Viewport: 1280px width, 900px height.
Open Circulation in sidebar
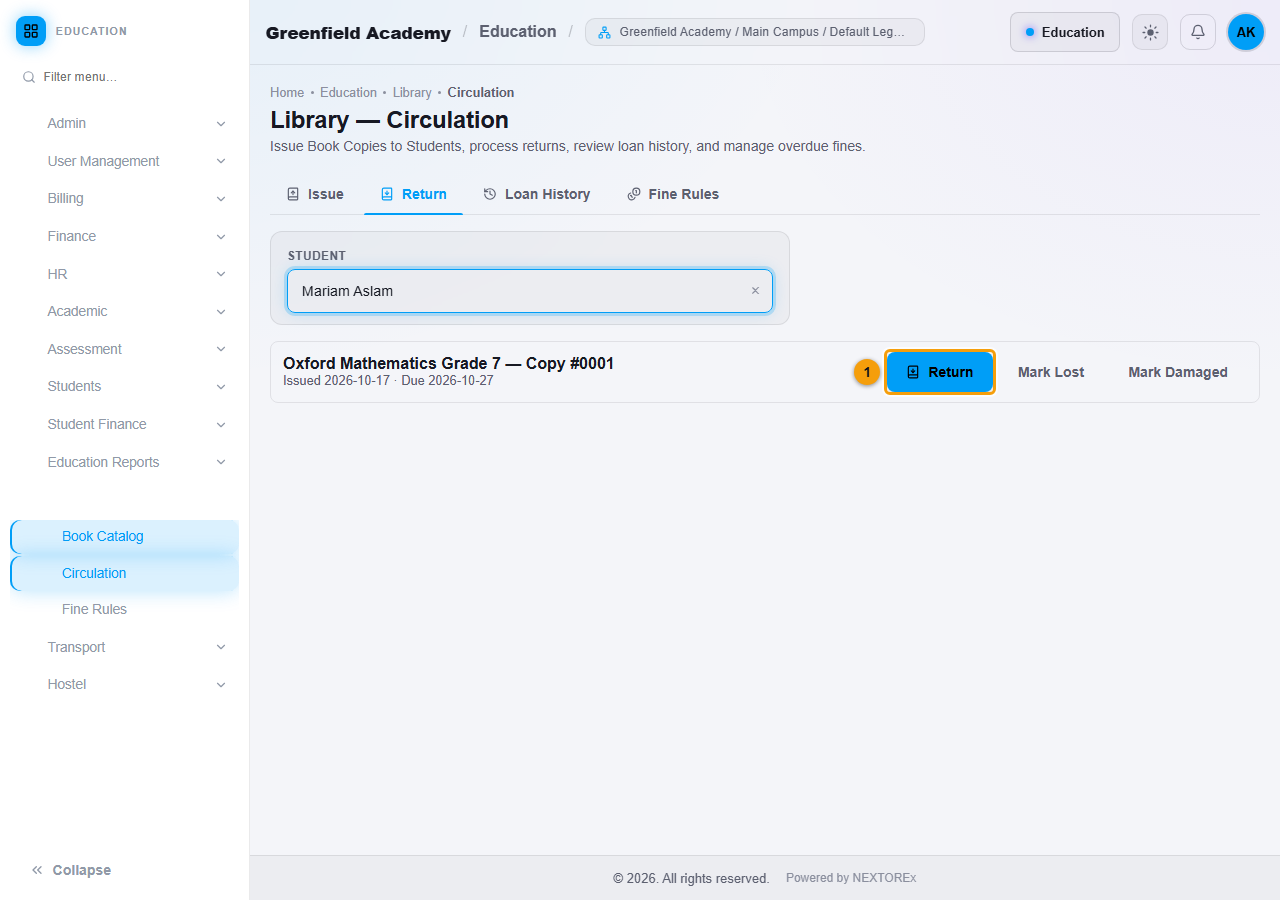pyautogui.click(x=125, y=574)
